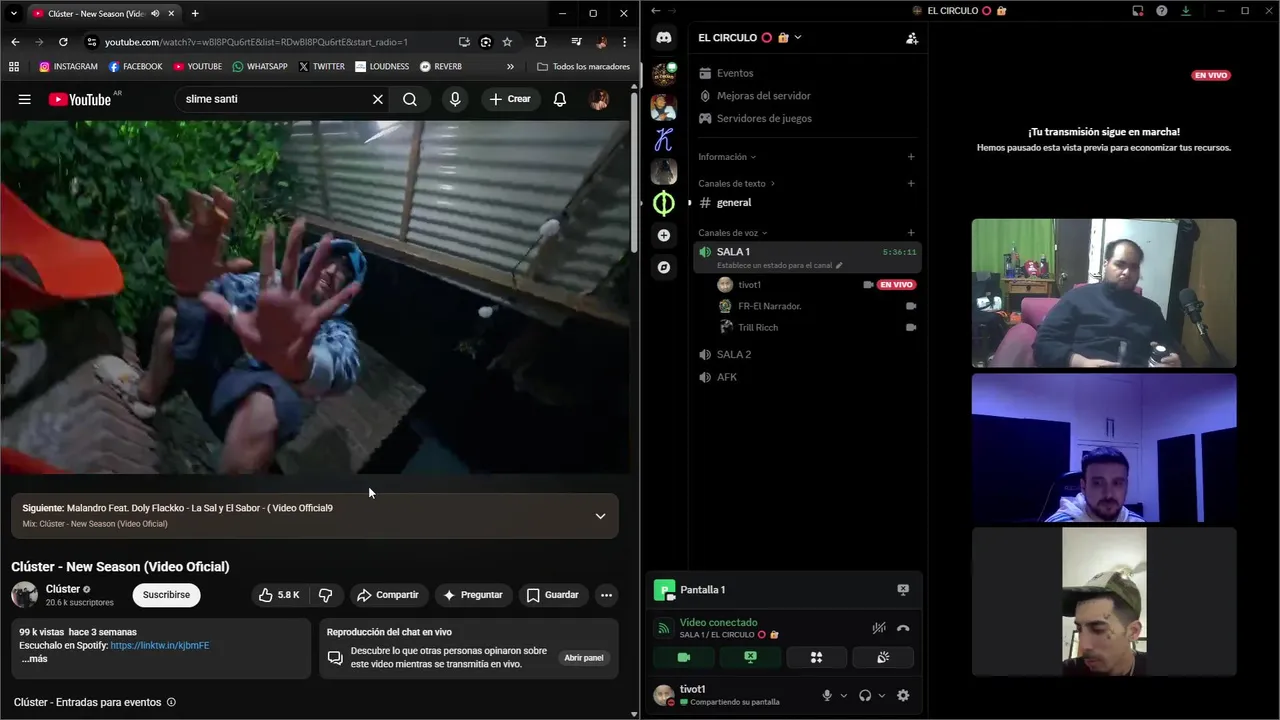1280x720 pixels.
Task: Start YouTube voice search microphone
Action: tap(455, 99)
